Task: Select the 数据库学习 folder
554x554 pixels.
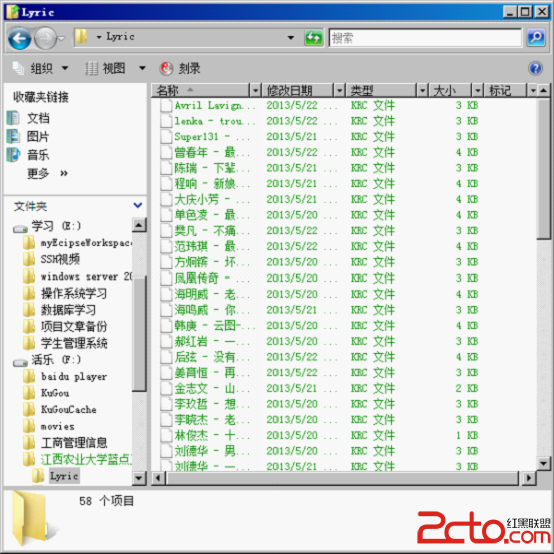Action: coord(59,310)
